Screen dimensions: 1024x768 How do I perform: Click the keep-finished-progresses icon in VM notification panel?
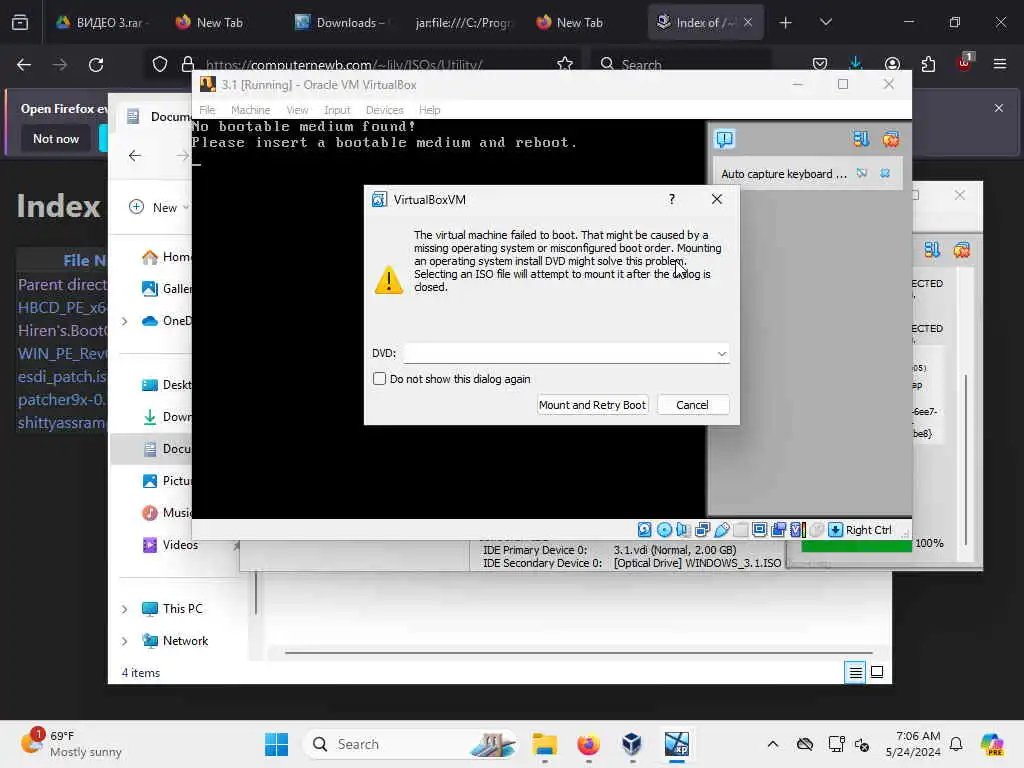[x=861, y=138]
